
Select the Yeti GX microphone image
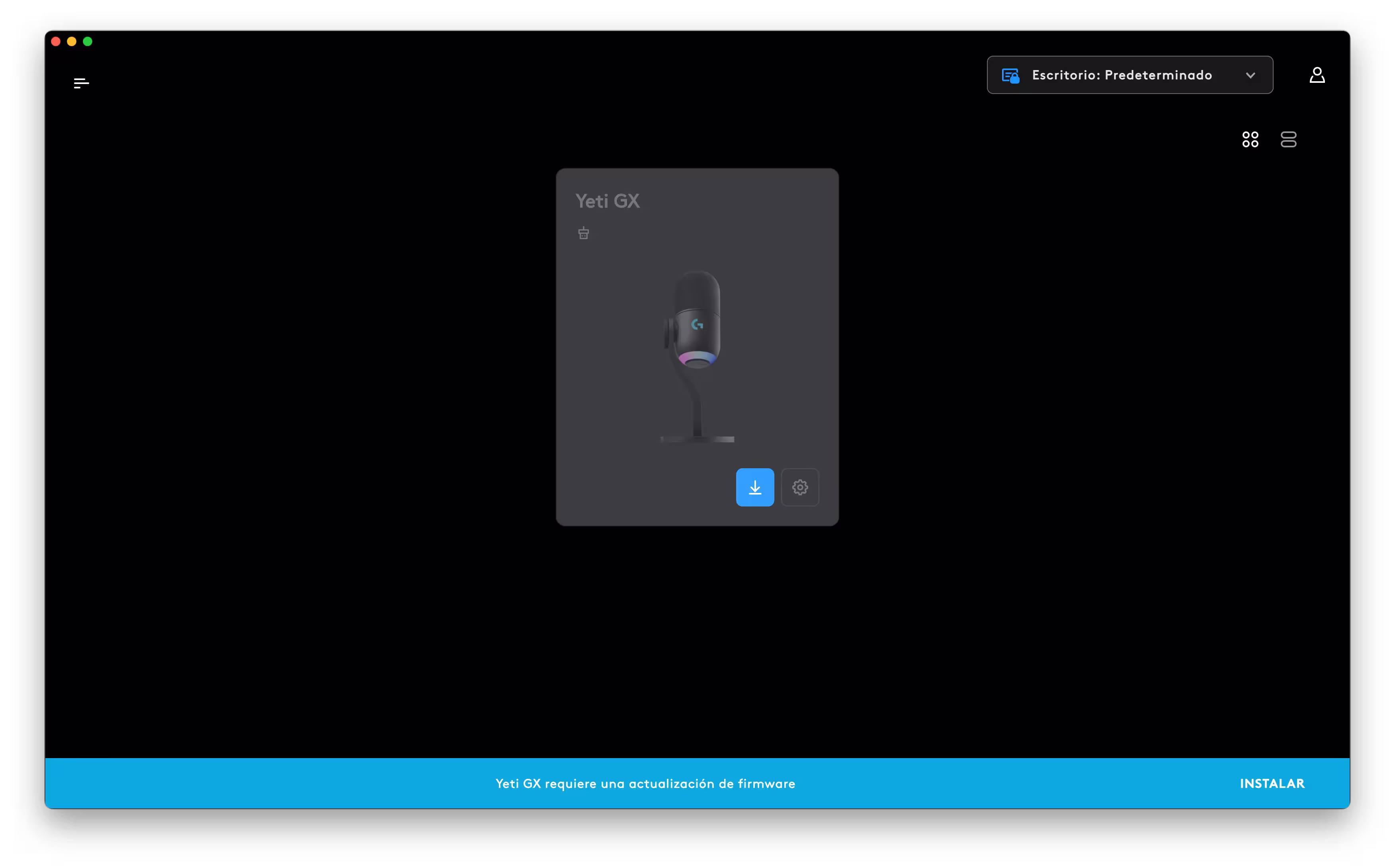pyautogui.click(x=697, y=356)
